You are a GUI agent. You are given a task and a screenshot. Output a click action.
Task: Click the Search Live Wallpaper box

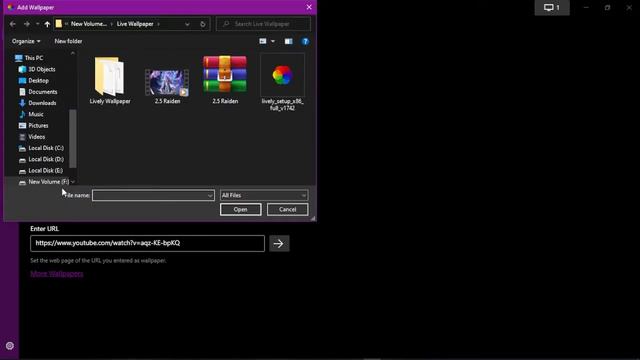pos(263,24)
